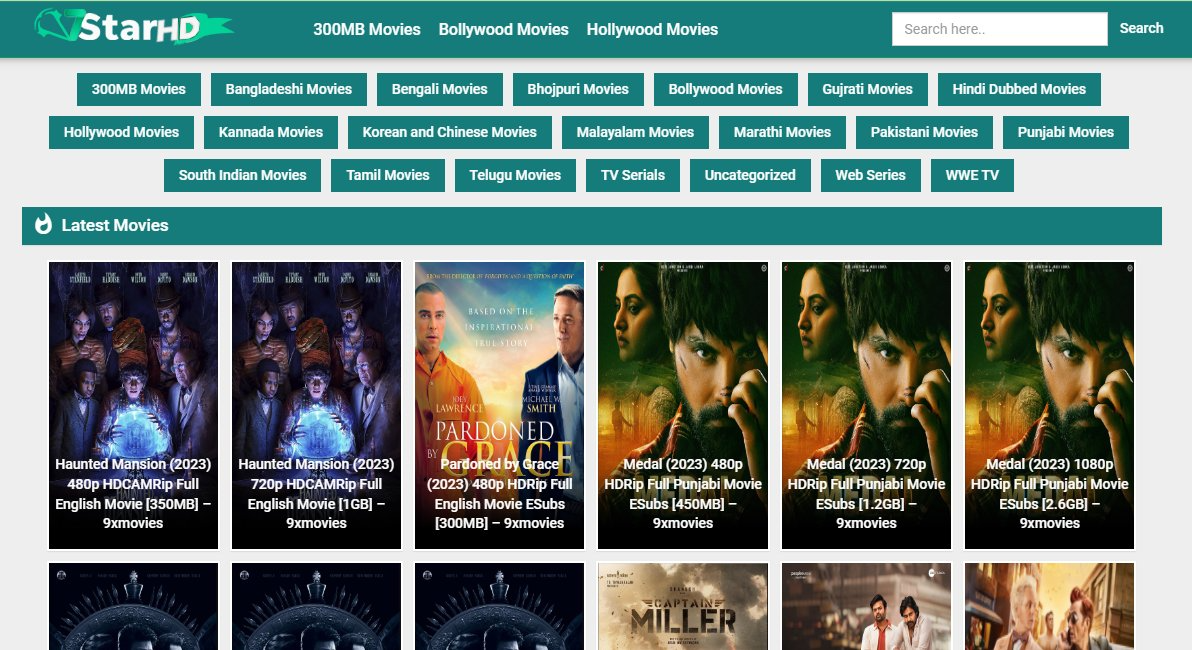
Task: Open the Captain Miller poster
Action: pyautogui.click(x=683, y=606)
